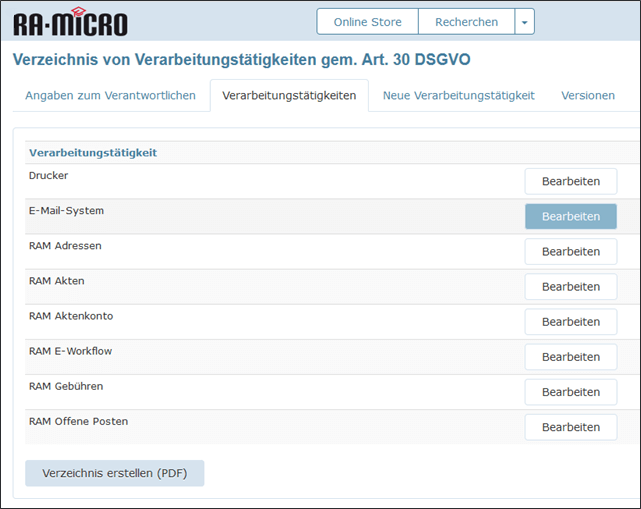Image resolution: width=641 pixels, height=509 pixels.
Task: Click Bearbeiten for RAM Offene Posten
Action: click(570, 426)
